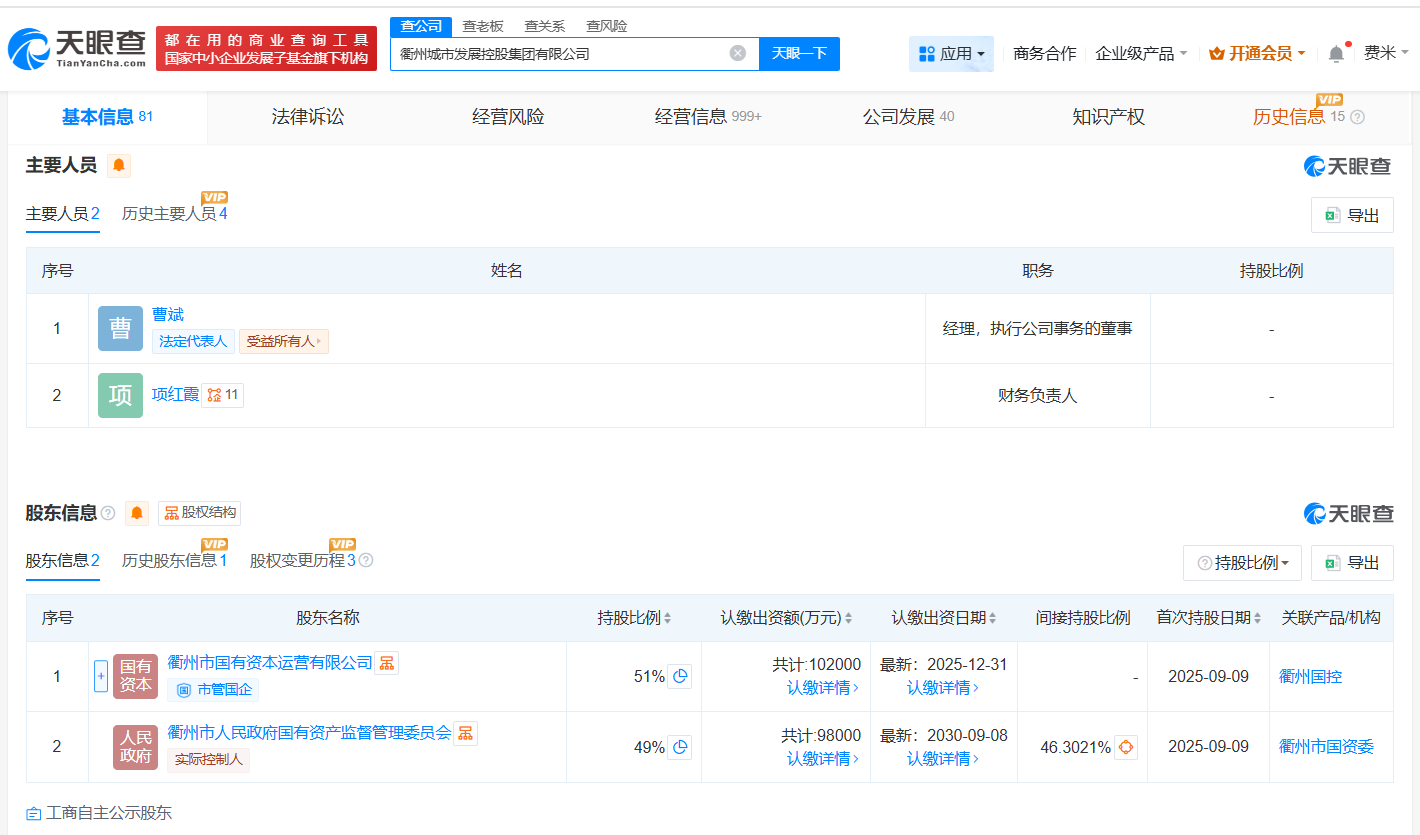The height and width of the screenshot is (835, 1420).
Task: Switch to 法律诉讼 tab
Action: (x=307, y=117)
